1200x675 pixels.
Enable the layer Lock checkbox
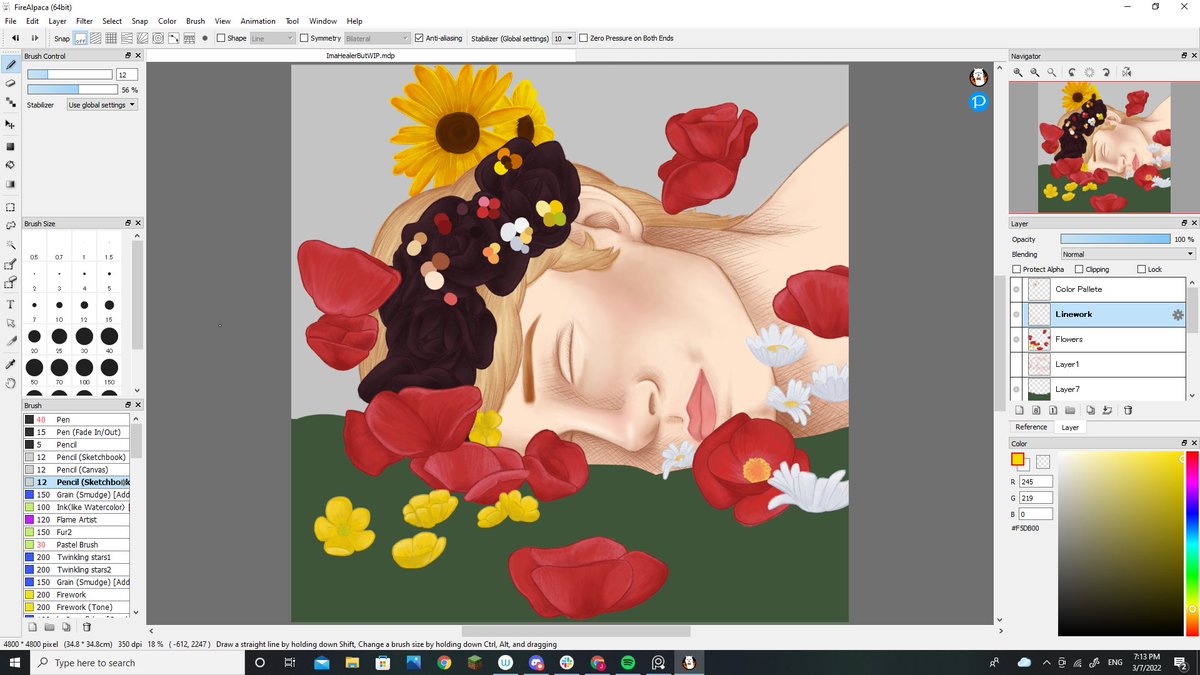pos(1142,269)
